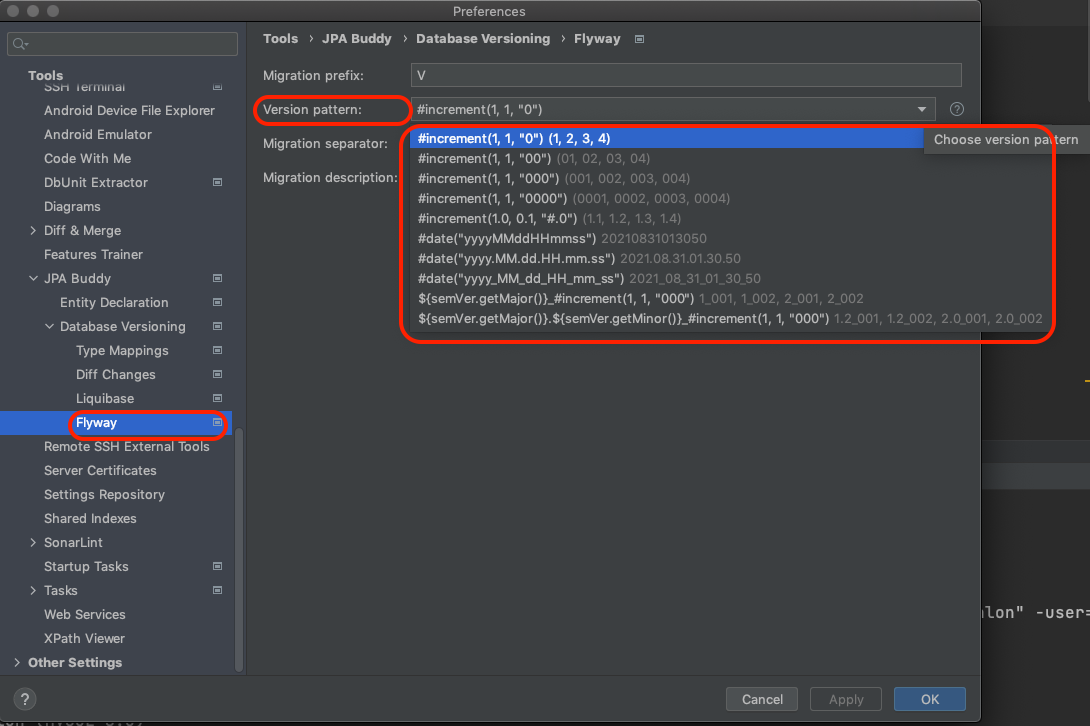
Task: Select Features Trainer settings
Action: pos(93,255)
